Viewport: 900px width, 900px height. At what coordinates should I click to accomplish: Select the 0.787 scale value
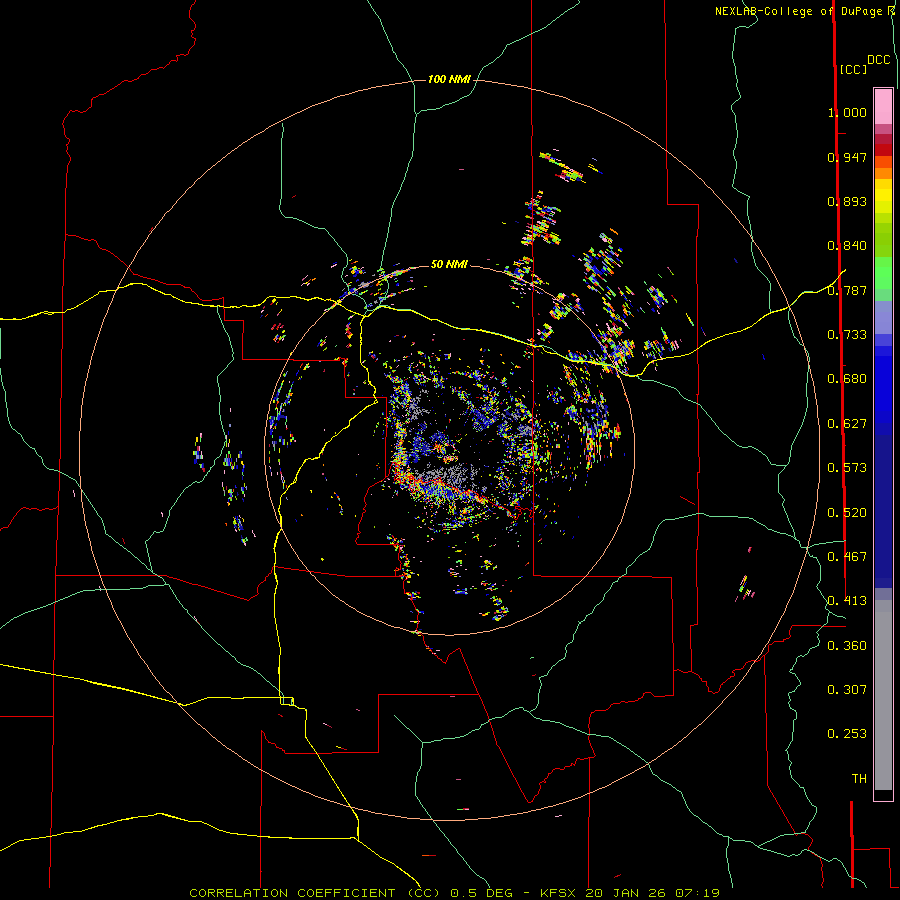click(847, 290)
